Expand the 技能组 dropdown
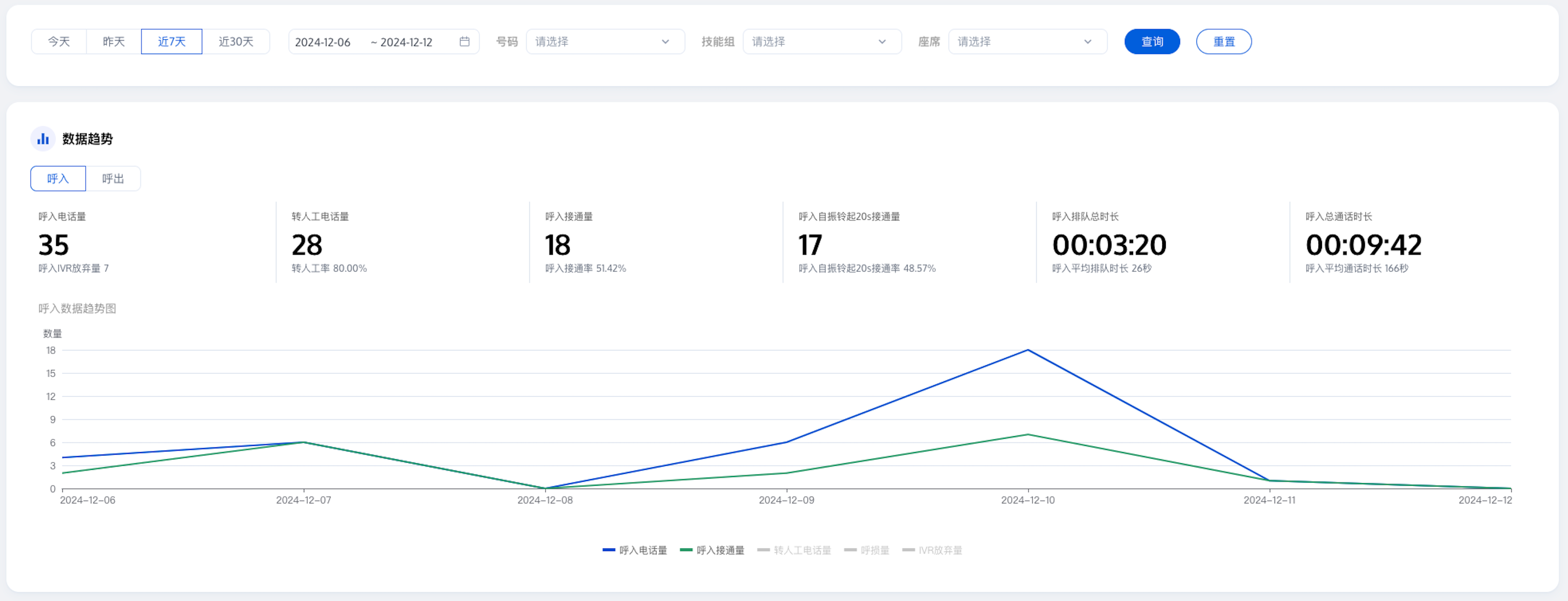 pos(822,41)
